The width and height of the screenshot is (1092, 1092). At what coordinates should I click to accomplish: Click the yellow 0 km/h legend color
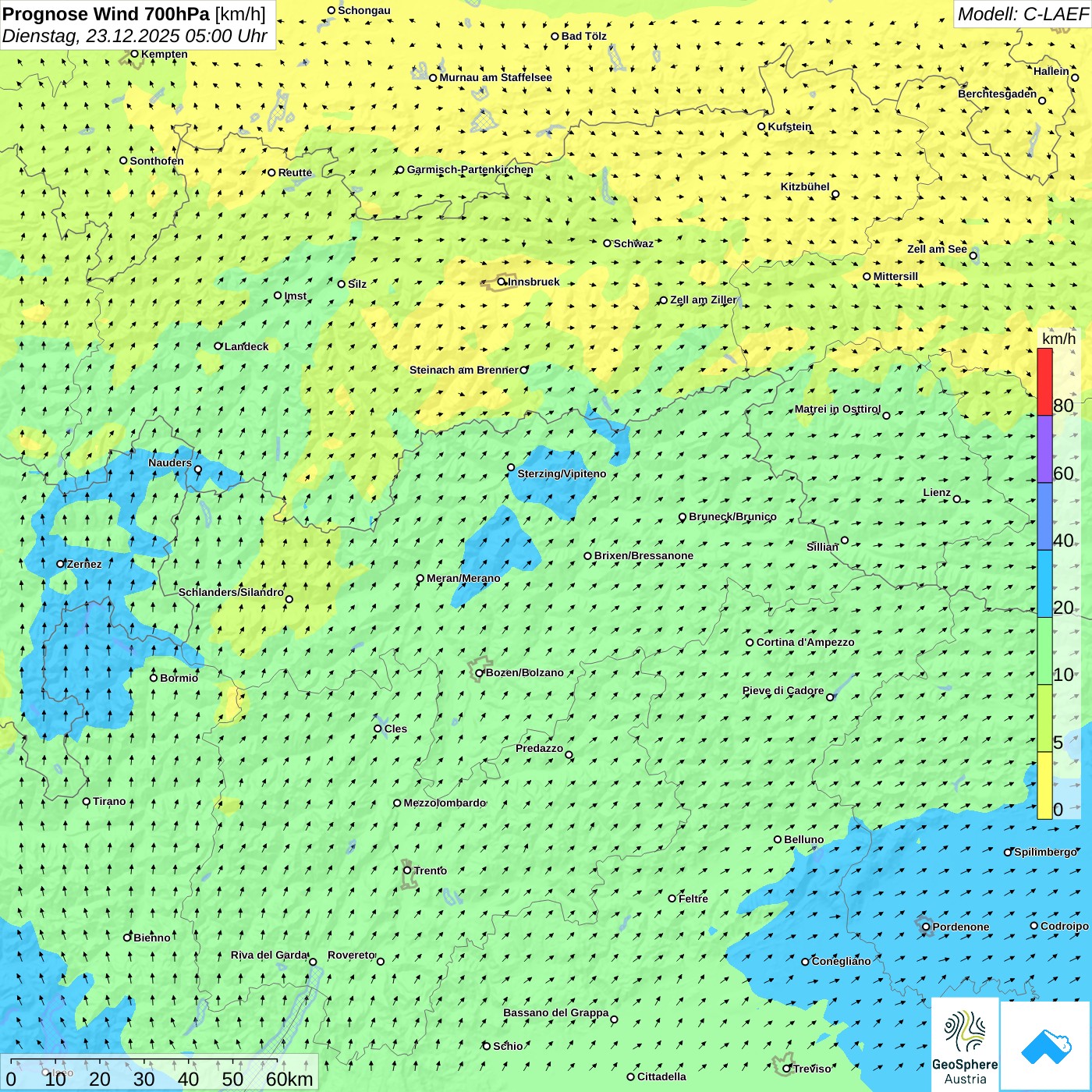[1044, 785]
